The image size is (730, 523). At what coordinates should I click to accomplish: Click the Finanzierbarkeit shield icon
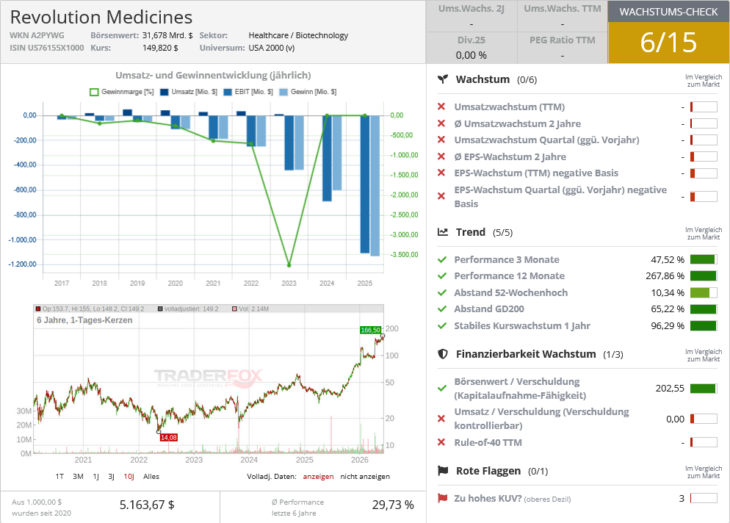pos(443,354)
